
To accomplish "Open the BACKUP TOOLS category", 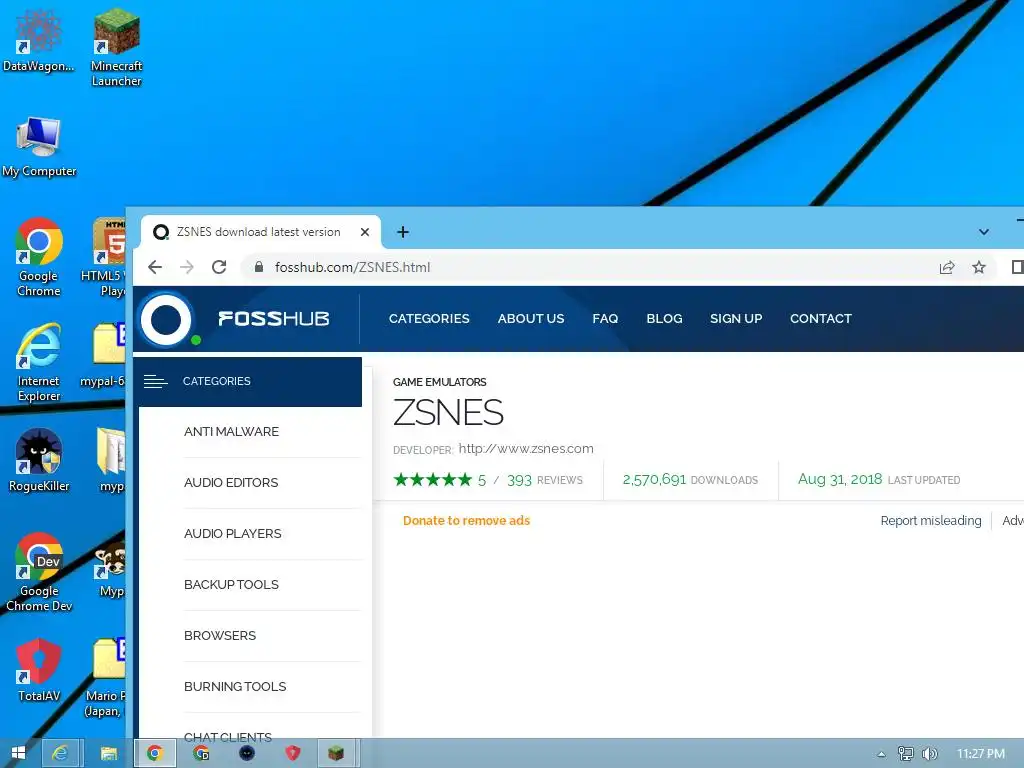I will (x=231, y=584).
